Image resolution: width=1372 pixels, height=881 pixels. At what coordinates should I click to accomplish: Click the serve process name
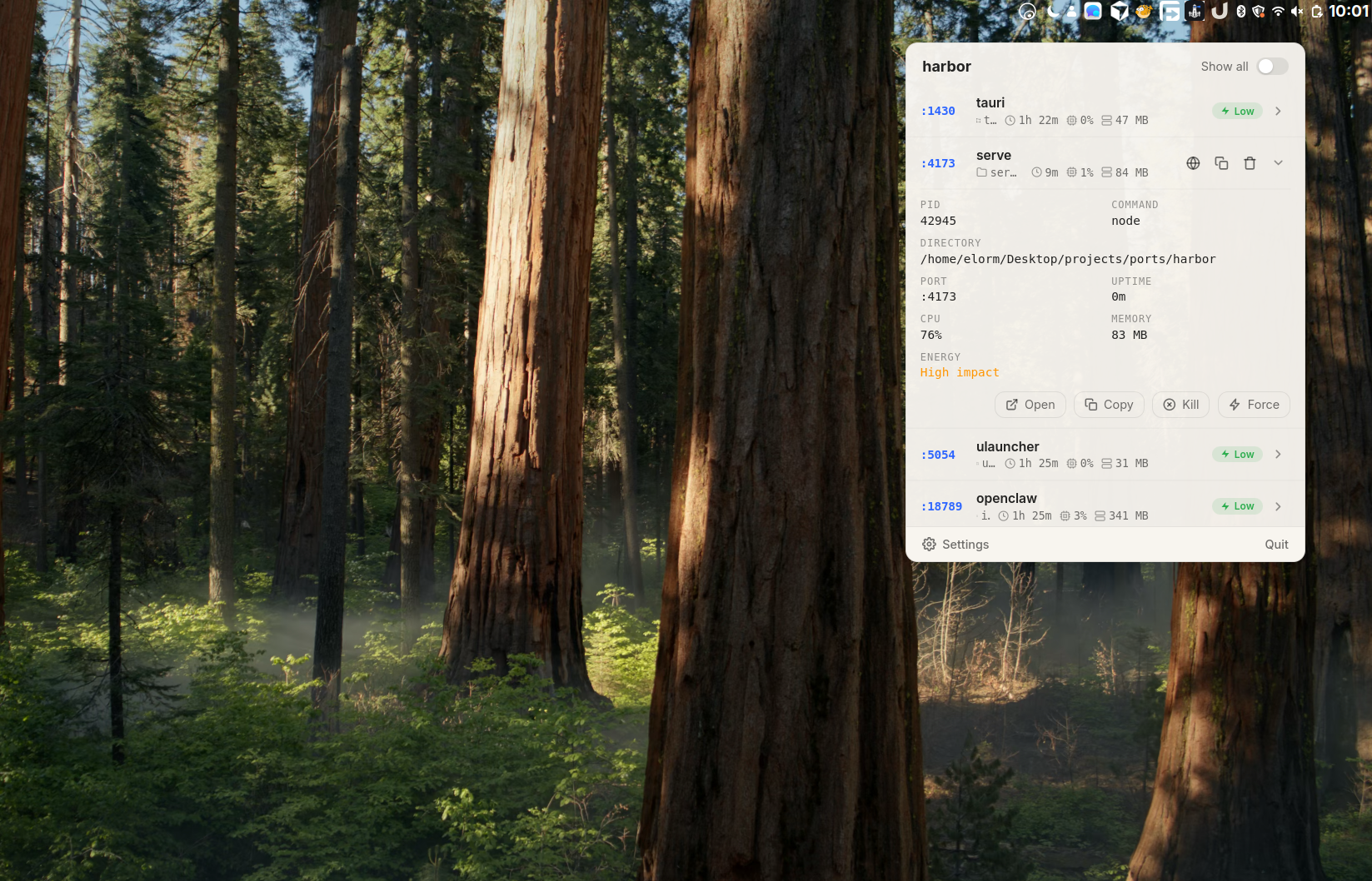pyautogui.click(x=994, y=155)
